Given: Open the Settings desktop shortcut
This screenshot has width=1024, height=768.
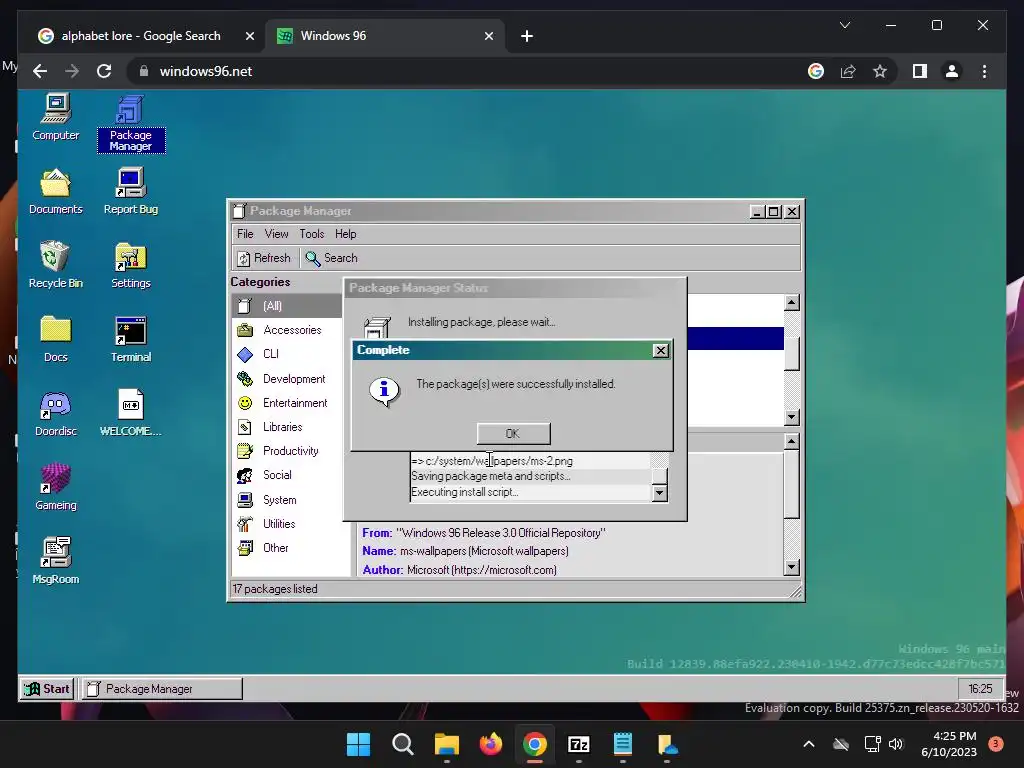Looking at the screenshot, I should coord(131,266).
